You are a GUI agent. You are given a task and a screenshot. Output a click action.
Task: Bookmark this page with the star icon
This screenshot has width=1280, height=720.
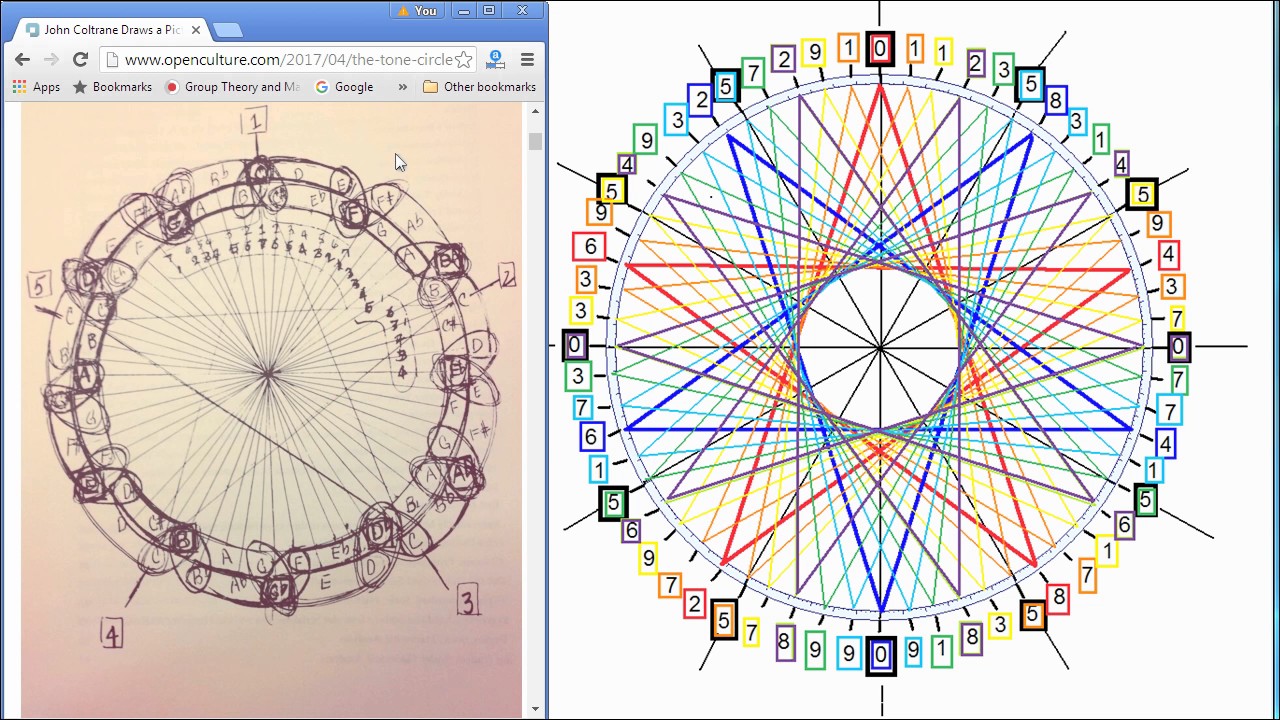463,60
